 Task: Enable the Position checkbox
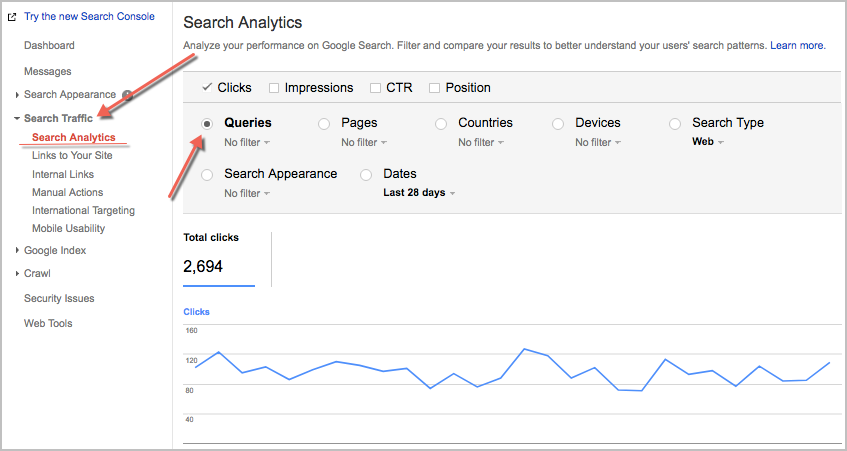[x=434, y=88]
